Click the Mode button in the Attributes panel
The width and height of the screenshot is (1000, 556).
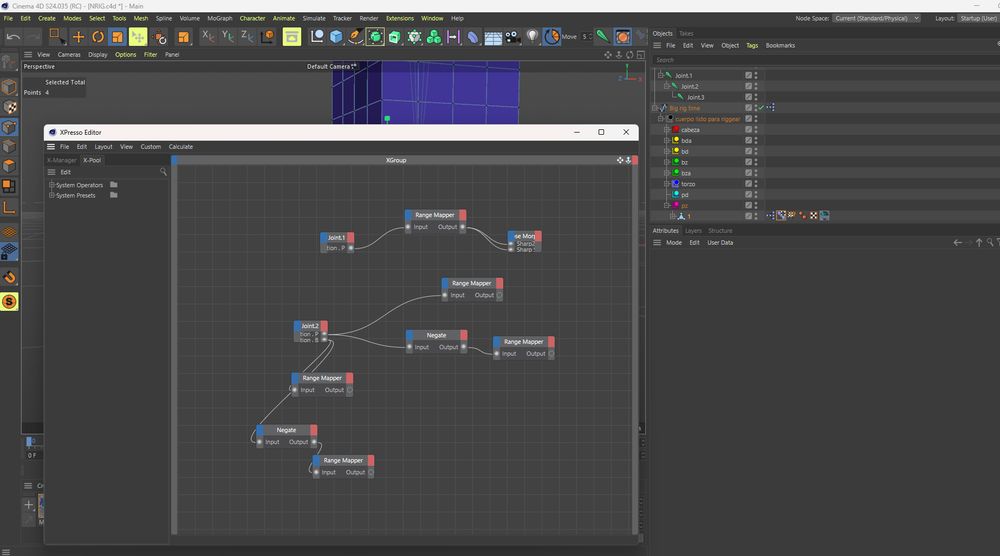(x=673, y=242)
